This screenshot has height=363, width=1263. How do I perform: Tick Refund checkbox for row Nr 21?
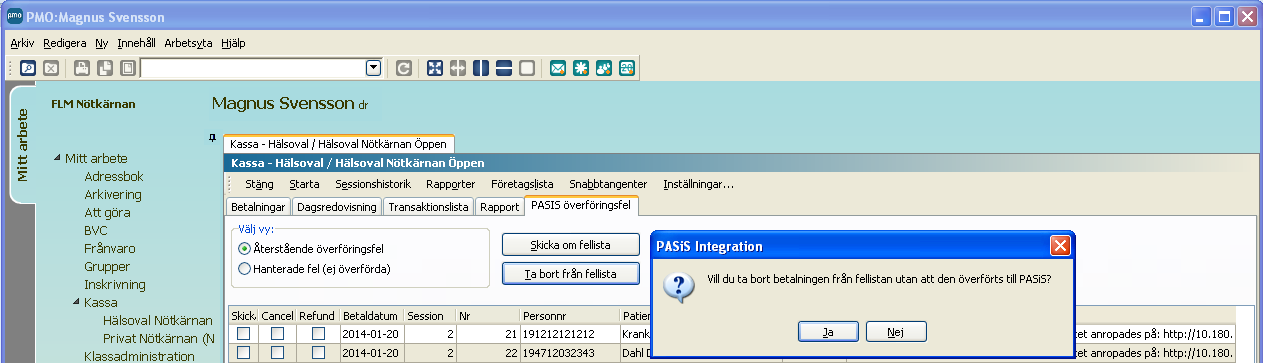click(317, 333)
